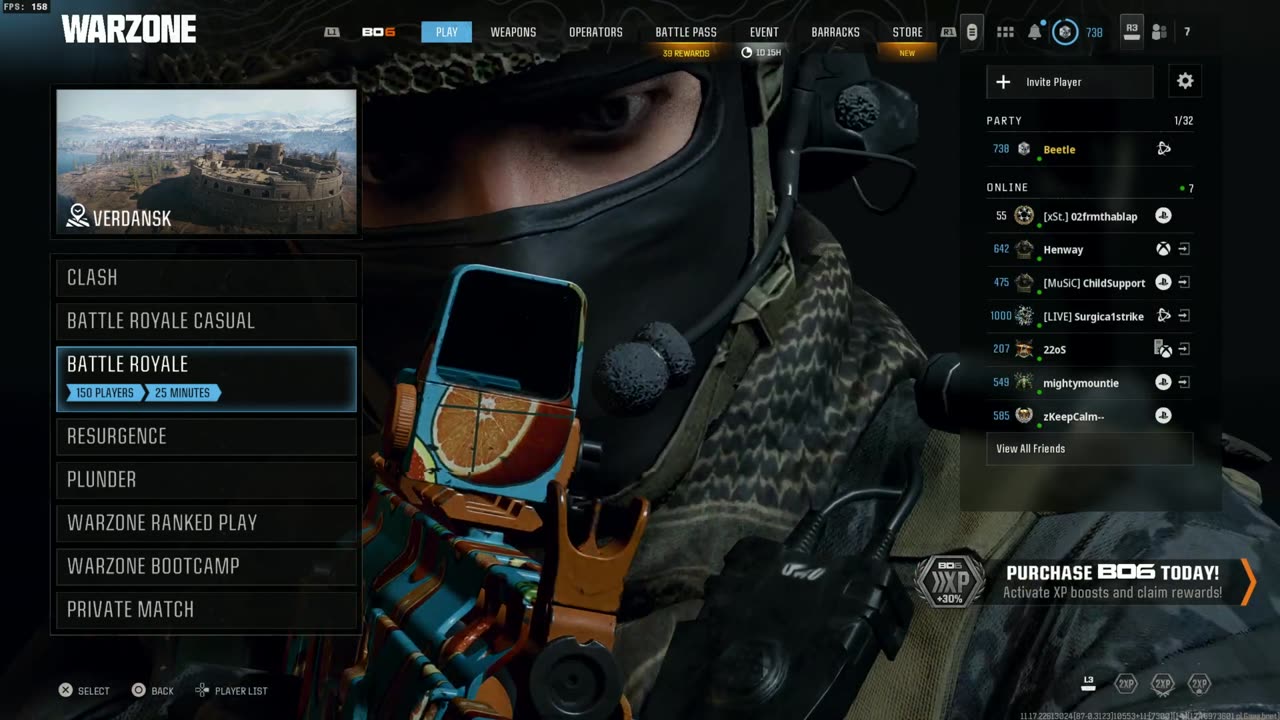Click the first 2XP token icon
1280x720 pixels.
[1126, 684]
